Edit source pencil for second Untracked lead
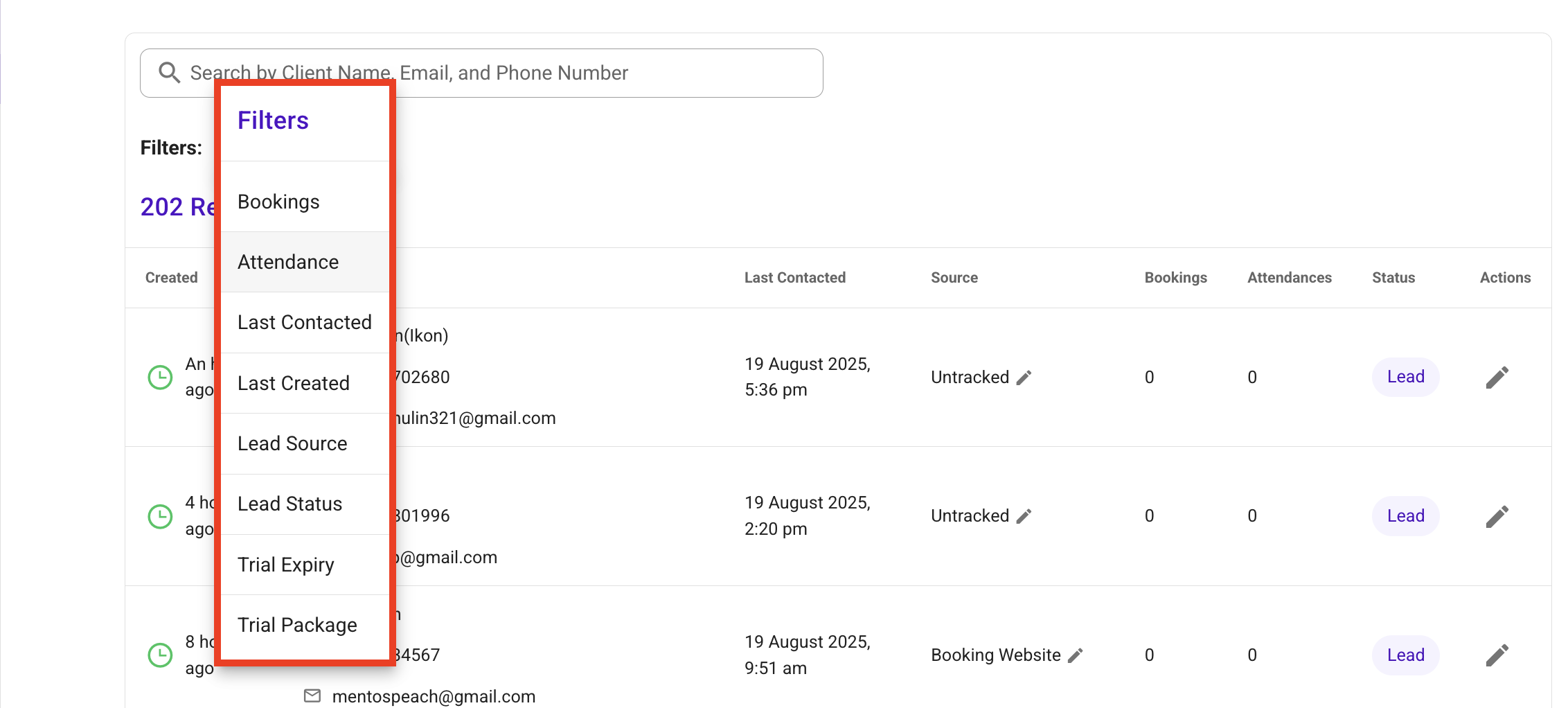1568x708 pixels. (1024, 516)
